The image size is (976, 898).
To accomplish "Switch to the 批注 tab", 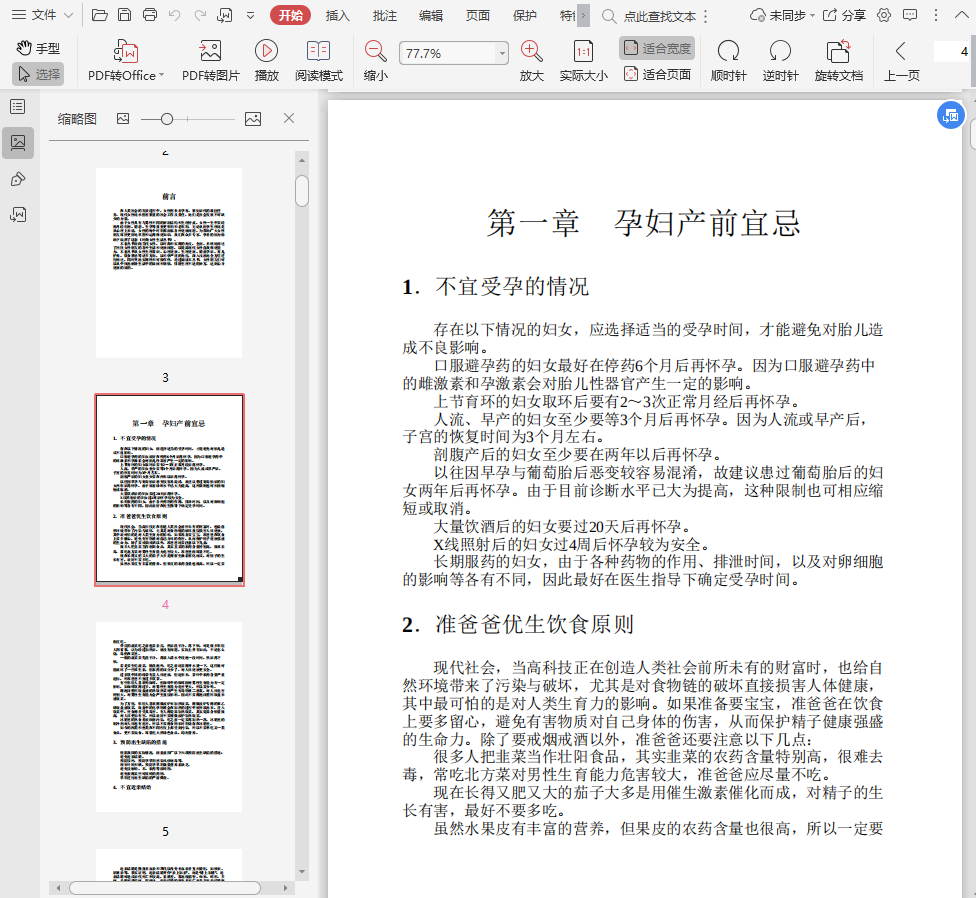I will 384,16.
